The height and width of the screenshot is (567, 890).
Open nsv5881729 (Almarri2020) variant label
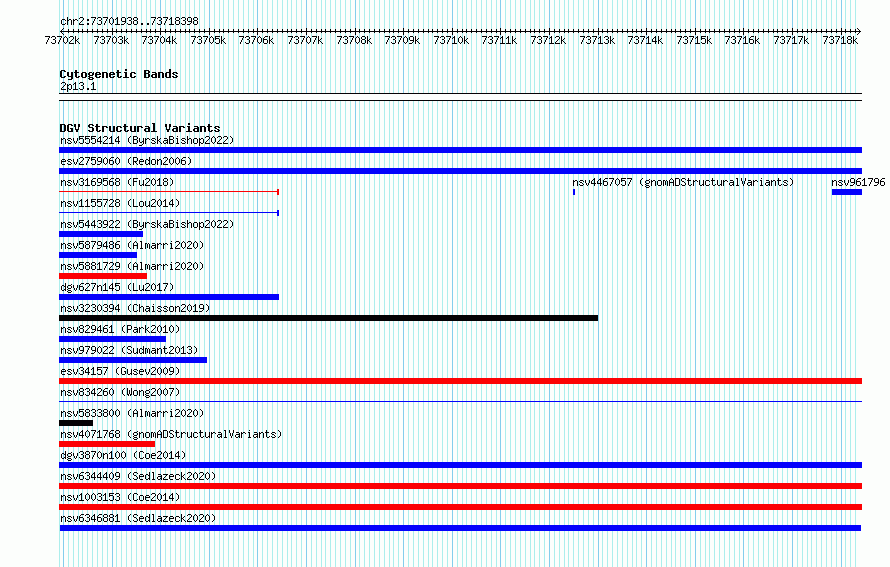coord(132,266)
